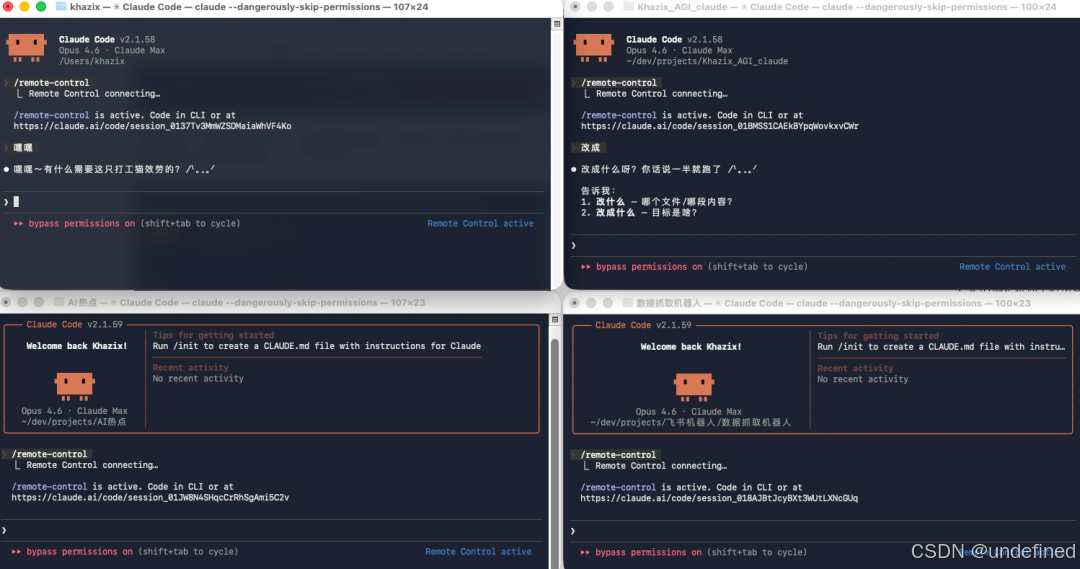Click the 数据抓取机器人 window title text
Viewport: 1080px width, 569px height.
tap(833, 303)
